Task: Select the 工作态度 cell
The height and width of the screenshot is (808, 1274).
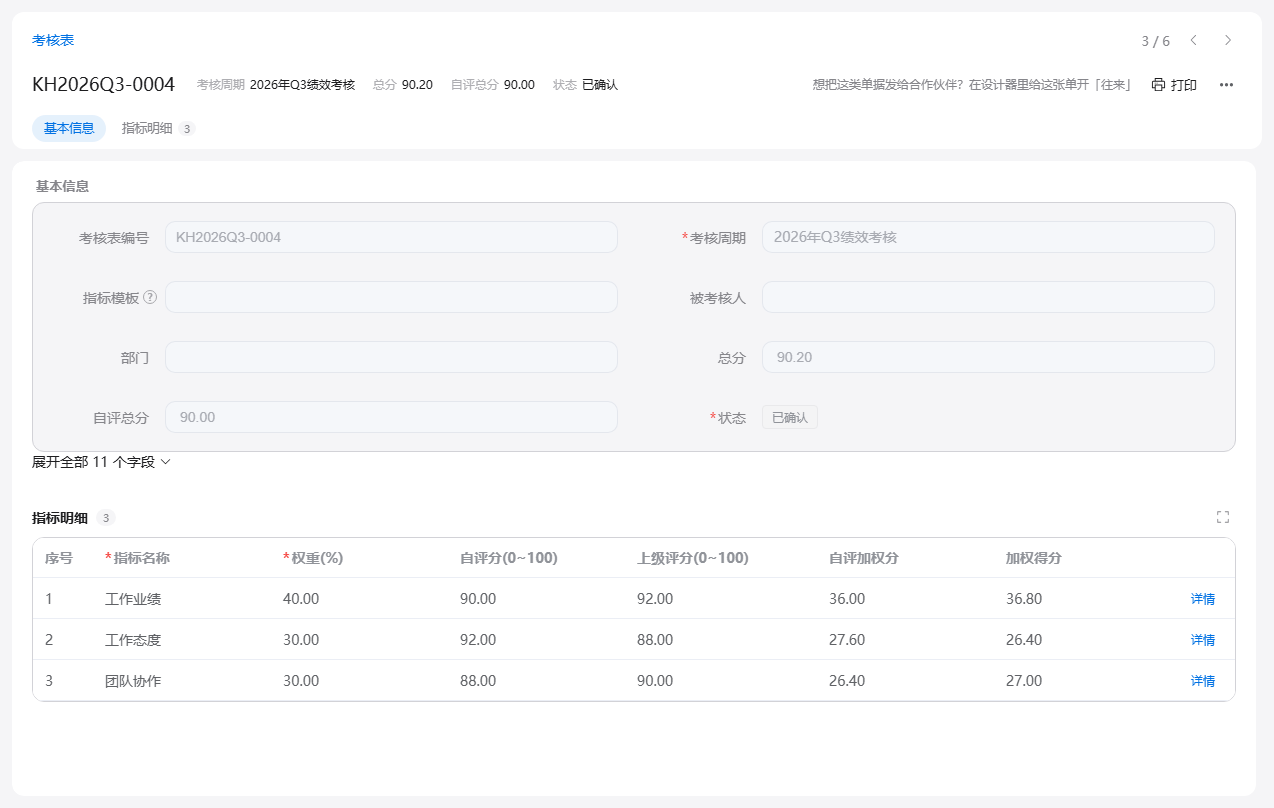Action: pyautogui.click(x=133, y=640)
